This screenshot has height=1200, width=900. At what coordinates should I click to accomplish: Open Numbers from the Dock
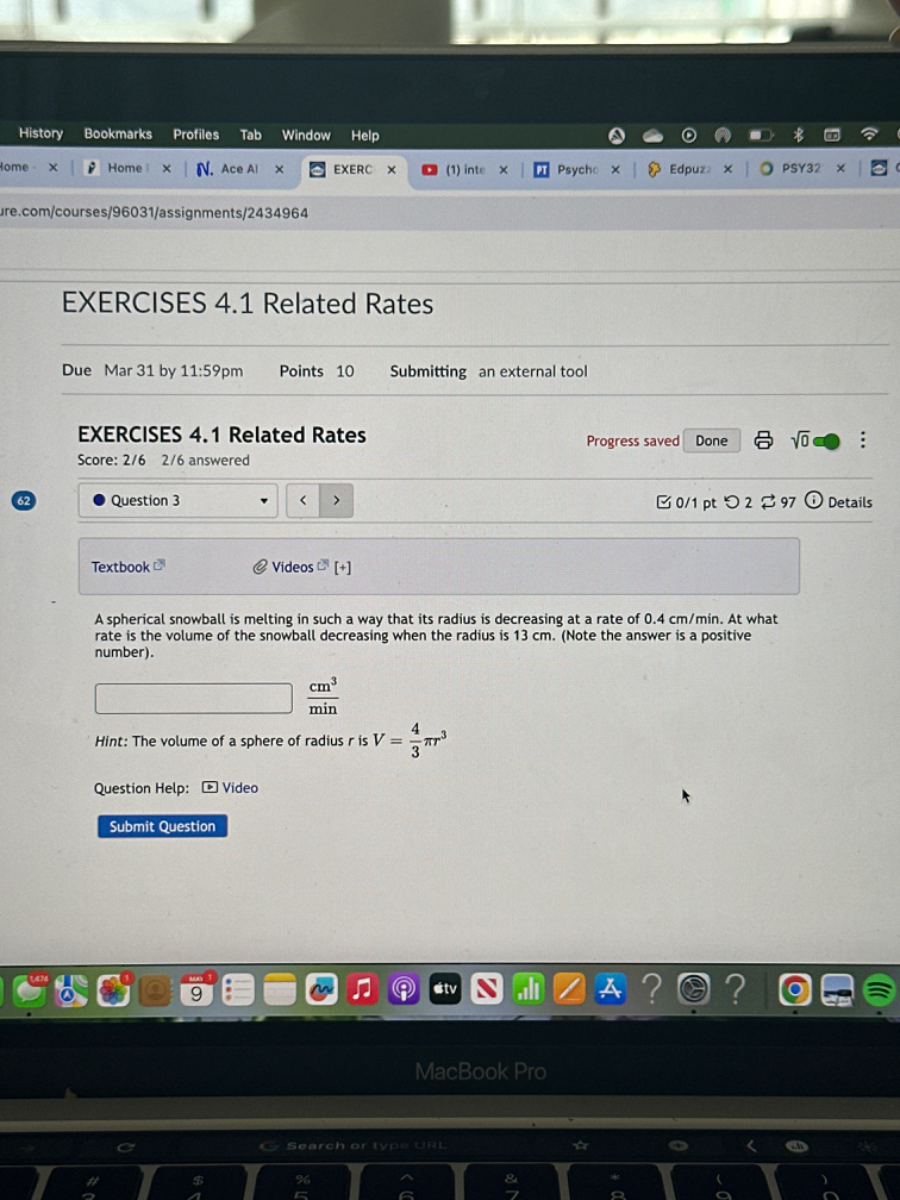[528, 990]
